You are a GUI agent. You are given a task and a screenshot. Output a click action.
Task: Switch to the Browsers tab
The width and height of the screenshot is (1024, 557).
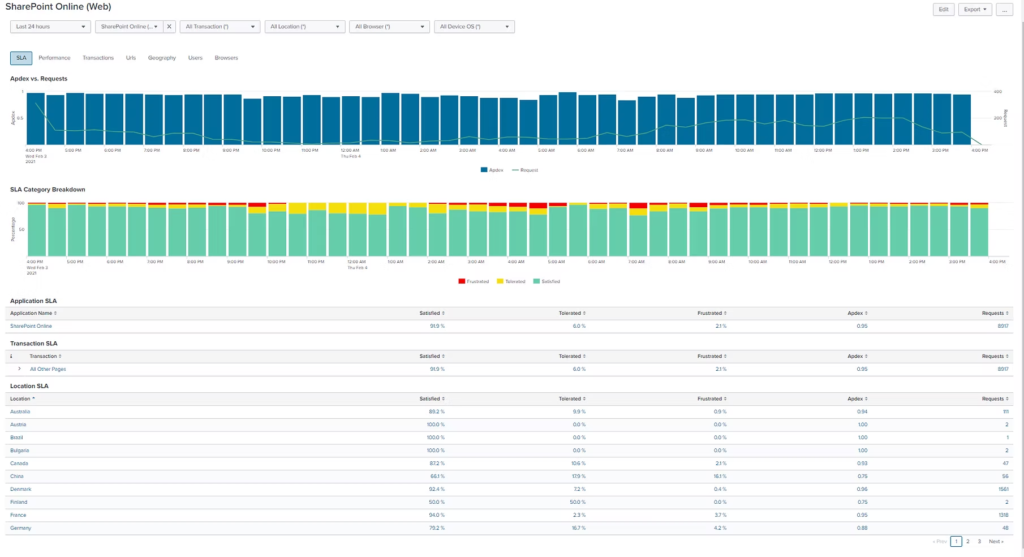pyautogui.click(x=226, y=58)
